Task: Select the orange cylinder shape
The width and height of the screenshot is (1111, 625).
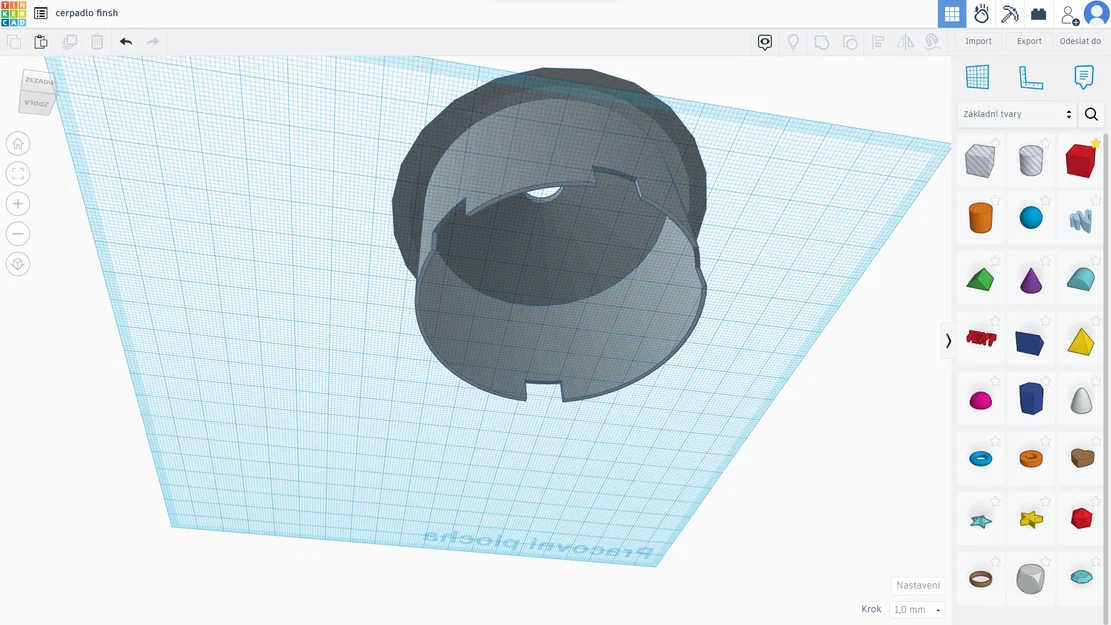Action: pos(981,218)
